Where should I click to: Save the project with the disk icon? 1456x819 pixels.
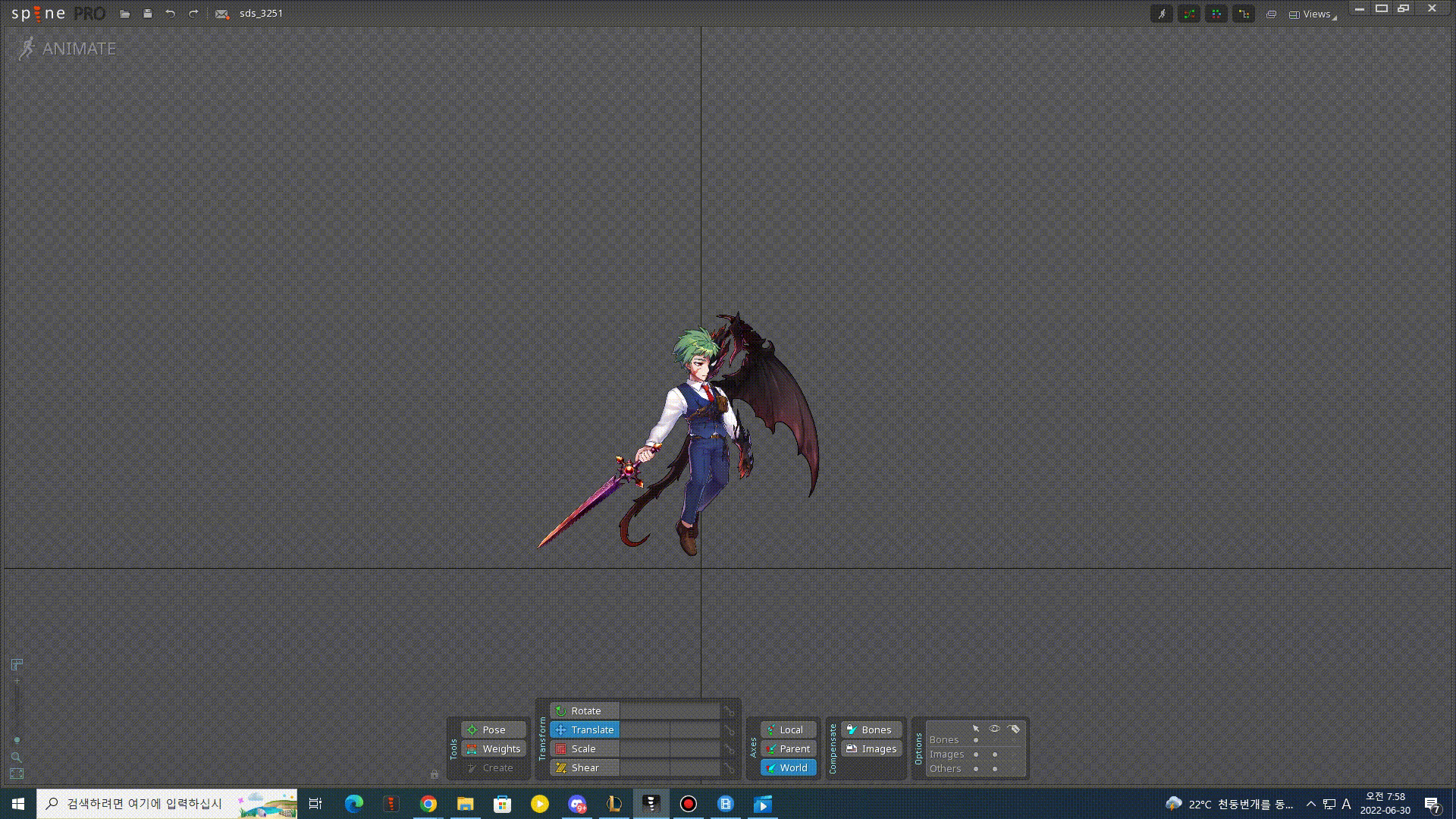click(148, 14)
